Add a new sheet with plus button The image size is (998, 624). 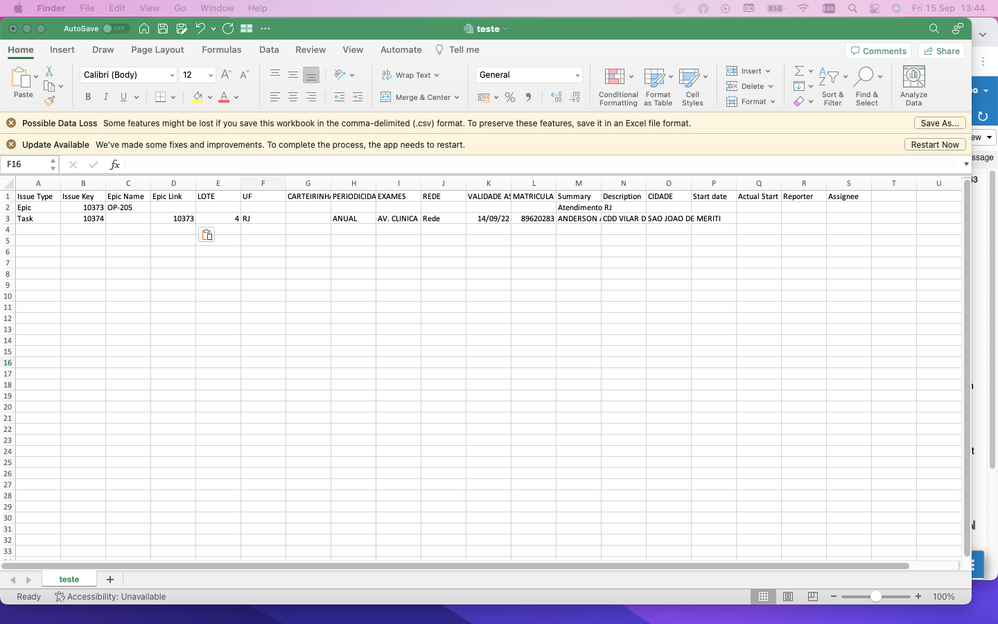click(x=110, y=579)
